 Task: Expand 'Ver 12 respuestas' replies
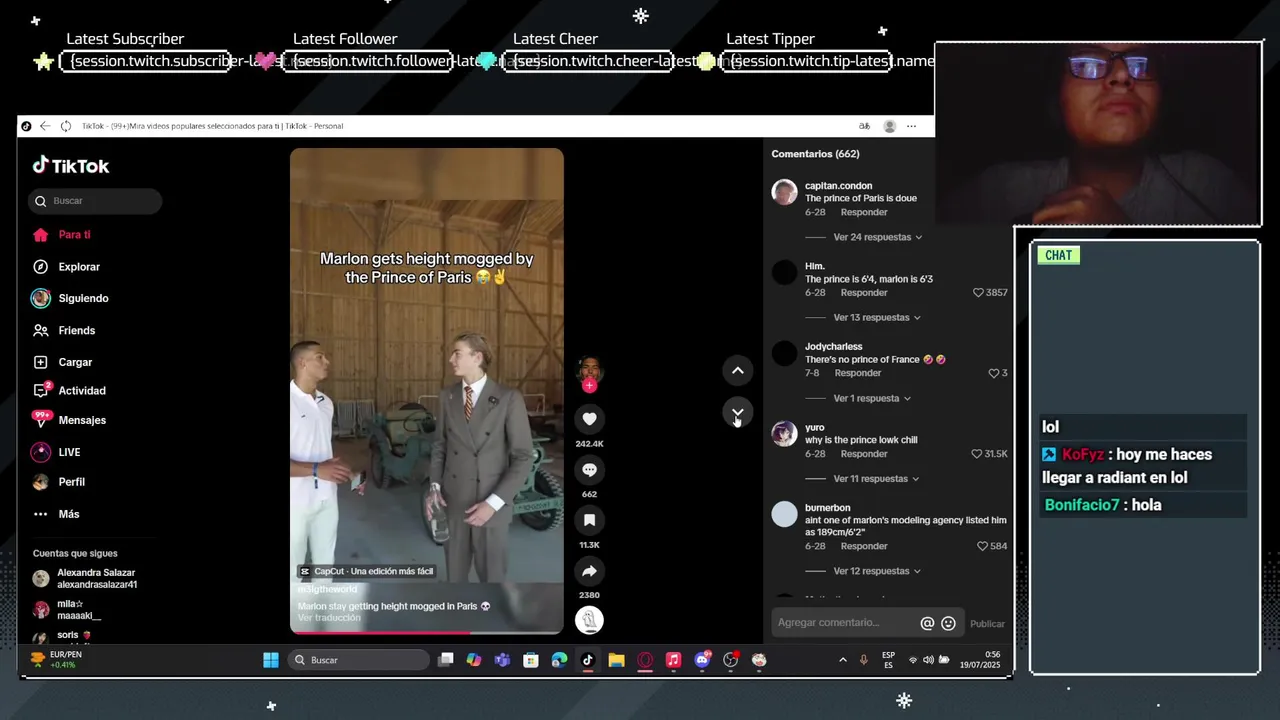(877, 571)
